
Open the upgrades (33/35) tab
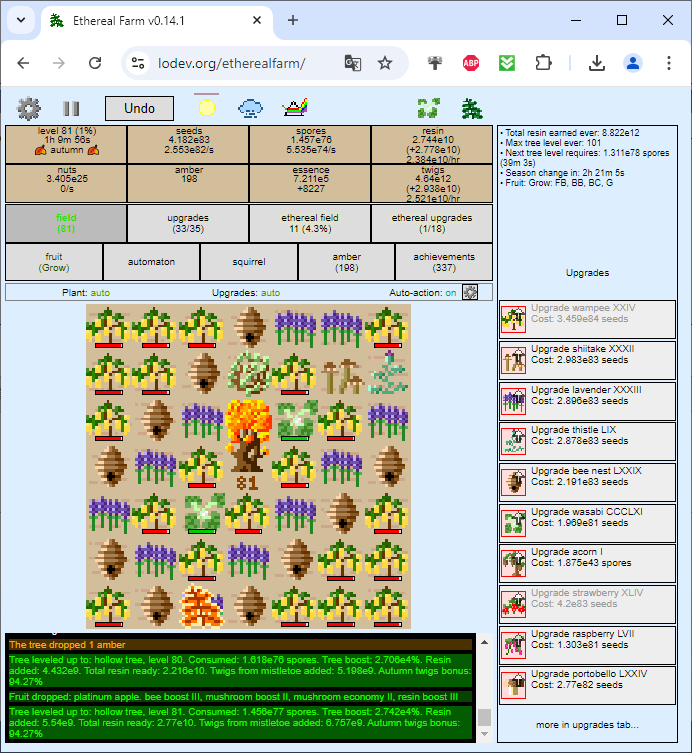188,223
